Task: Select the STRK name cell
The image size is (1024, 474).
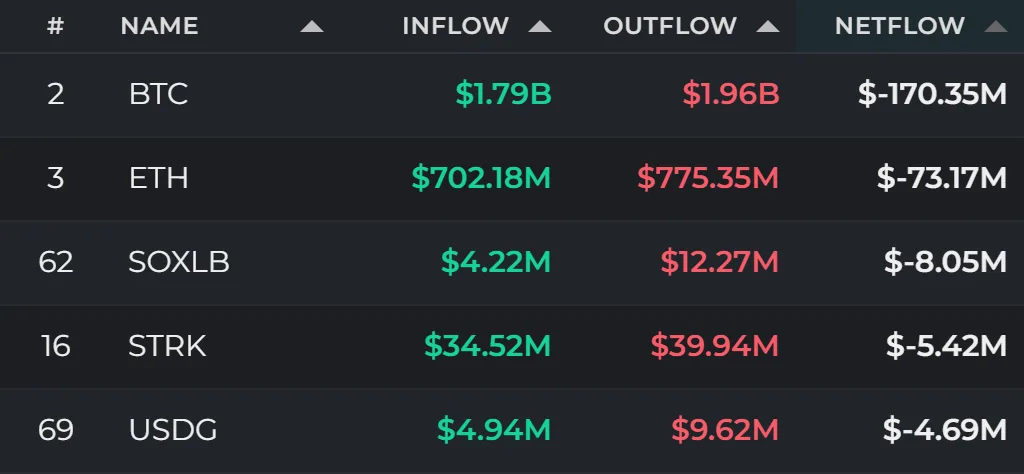Action: pyautogui.click(x=167, y=346)
